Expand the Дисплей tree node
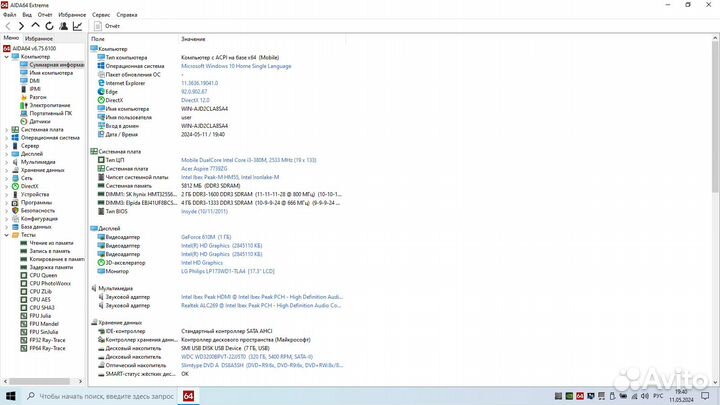720x405 pixels. tap(6, 154)
